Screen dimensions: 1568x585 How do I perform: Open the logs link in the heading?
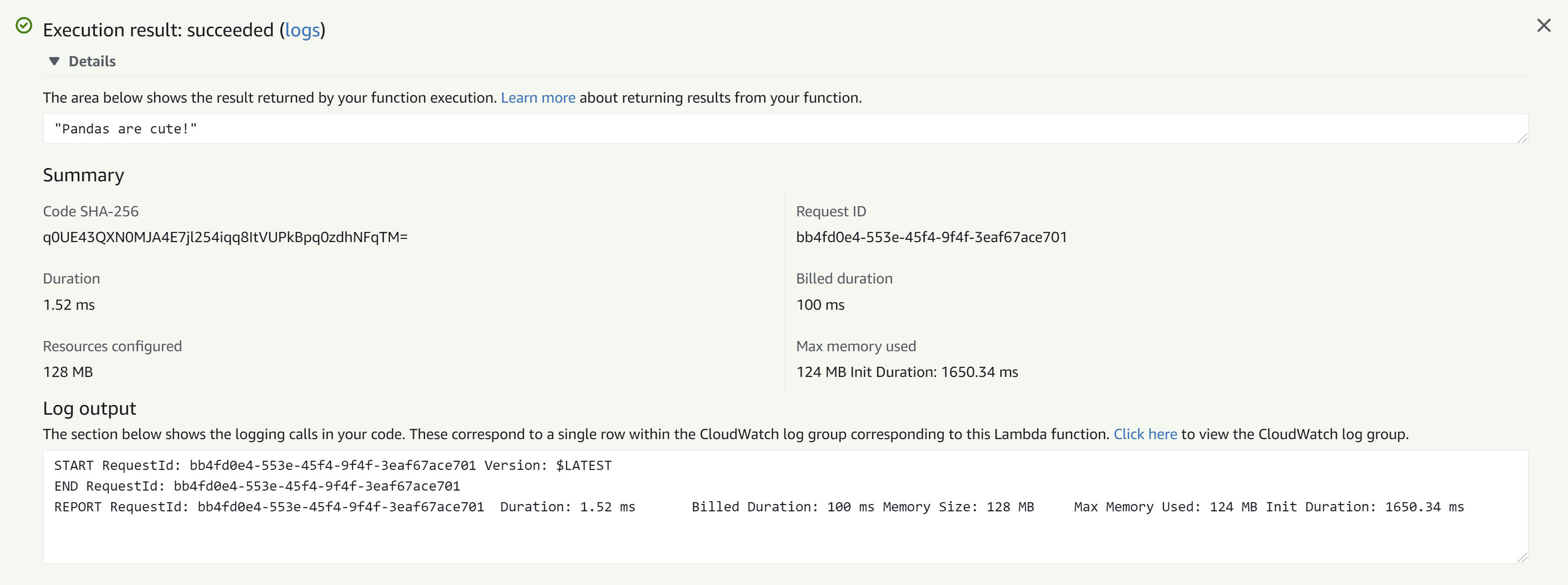coord(302,30)
